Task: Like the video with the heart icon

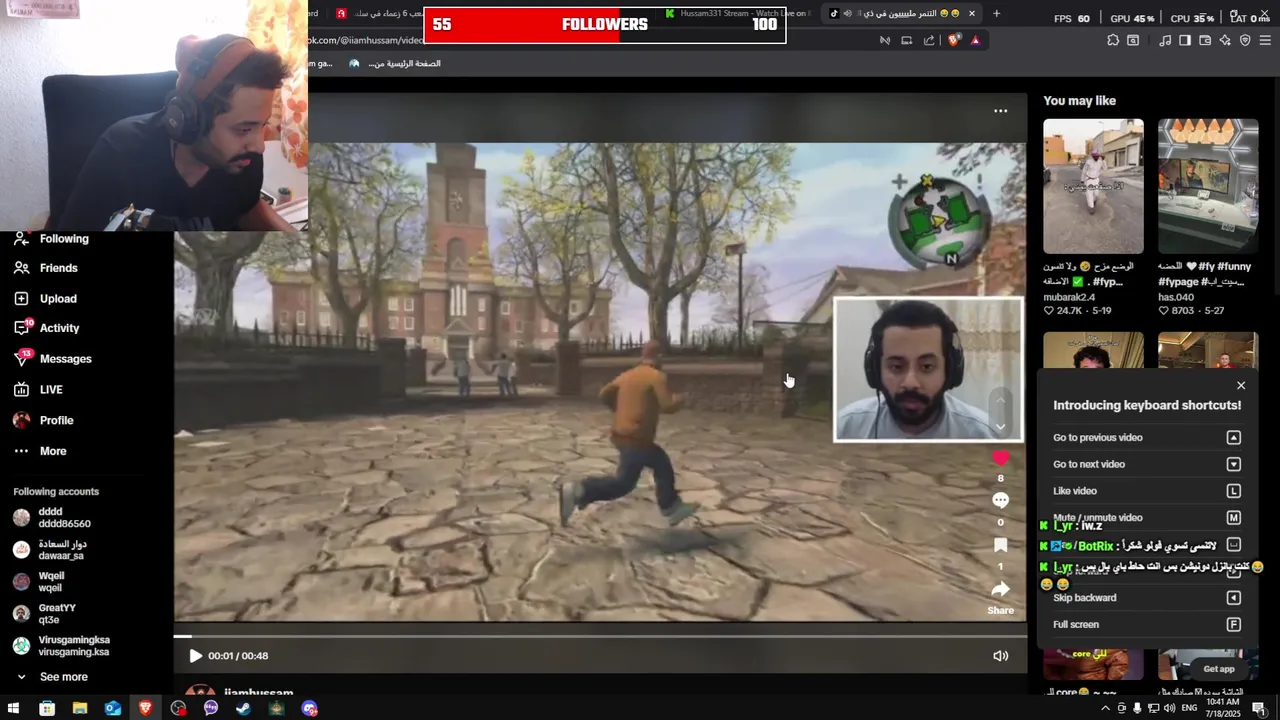Action: 1000,458
